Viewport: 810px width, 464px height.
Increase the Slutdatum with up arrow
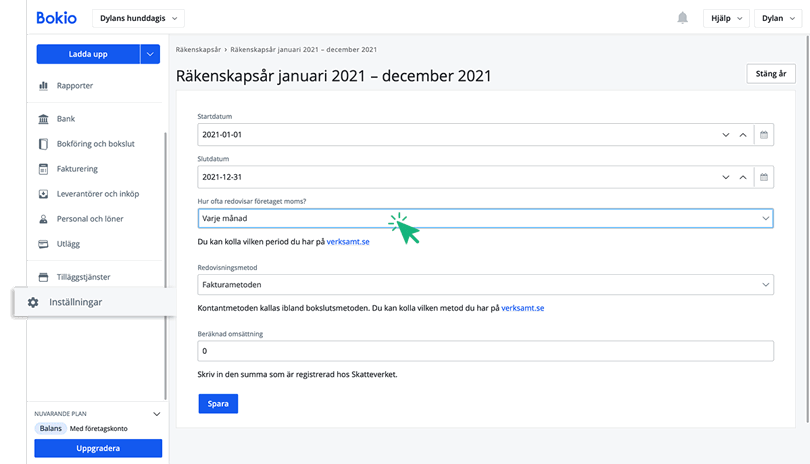coord(743,177)
